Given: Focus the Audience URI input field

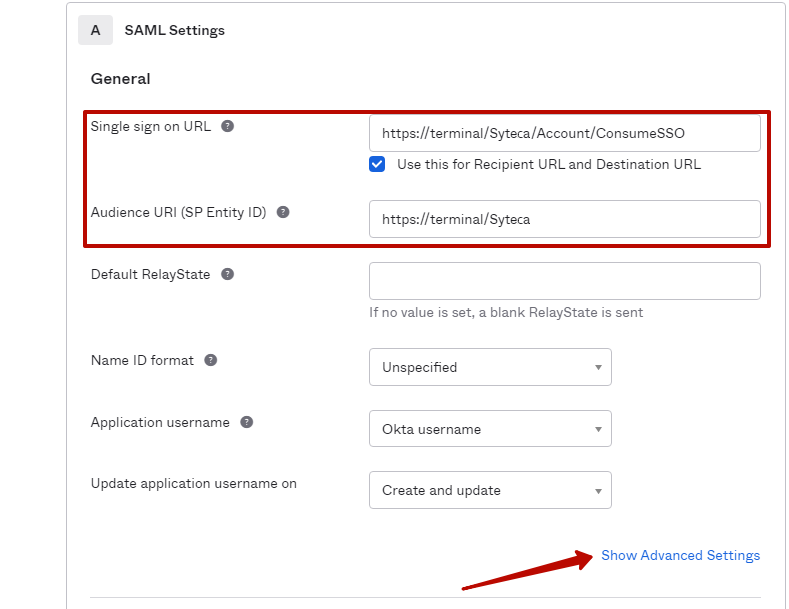Looking at the screenshot, I should (564, 219).
